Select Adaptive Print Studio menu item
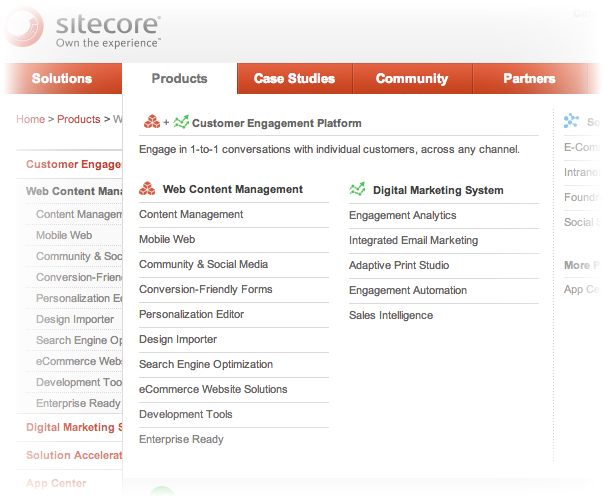605x500 pixels. (x=399, y=265)
